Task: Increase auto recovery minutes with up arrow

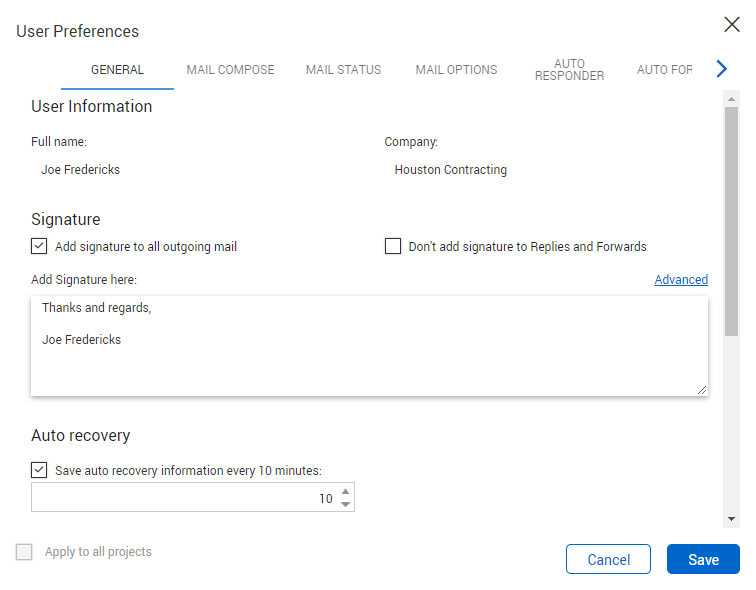Action: pos(346,491)
